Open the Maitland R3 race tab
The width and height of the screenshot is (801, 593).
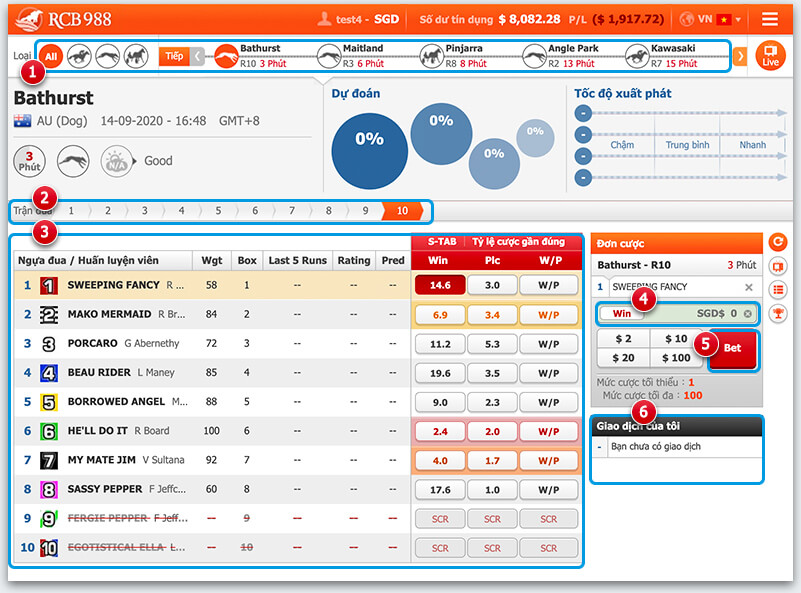[x=363, y=55]
